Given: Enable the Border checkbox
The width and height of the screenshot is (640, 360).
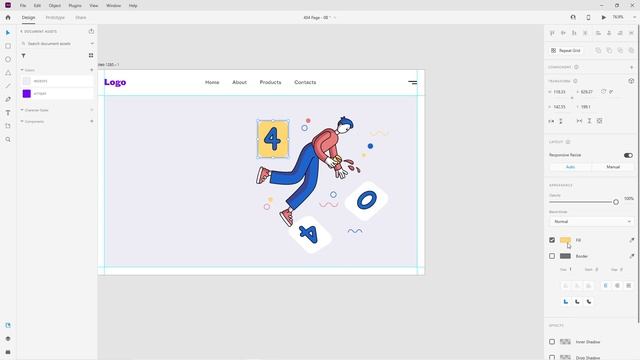Looking at the screenshot, I should (552, 256).
